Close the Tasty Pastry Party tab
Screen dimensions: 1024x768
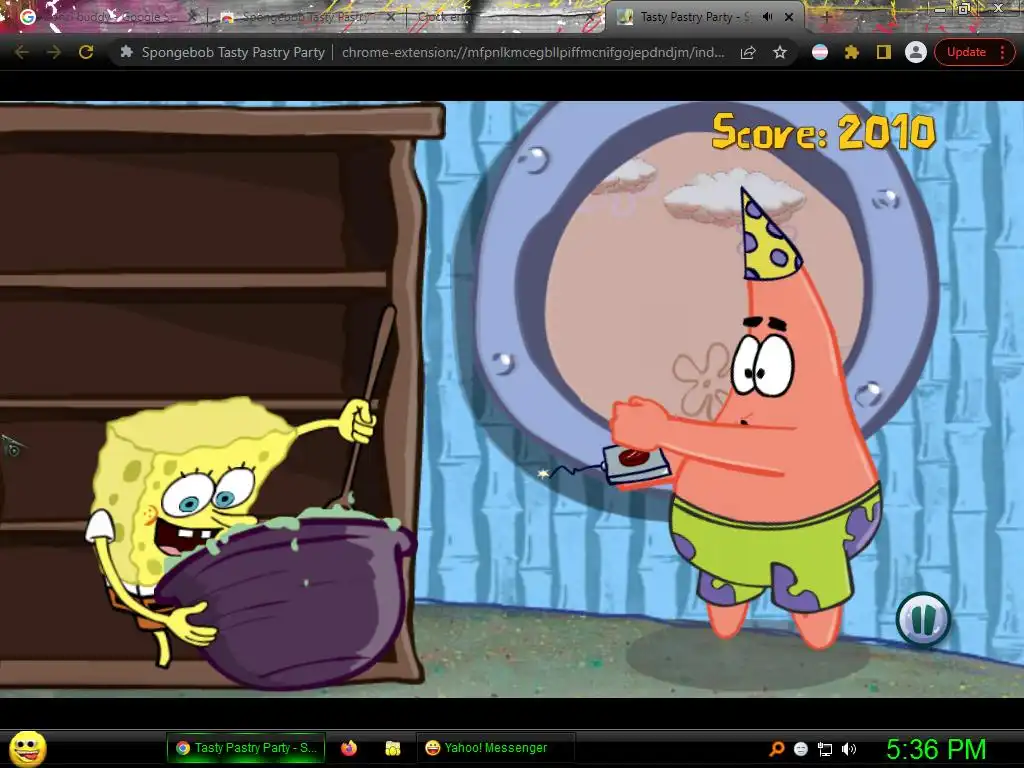[x=789, y=17]
